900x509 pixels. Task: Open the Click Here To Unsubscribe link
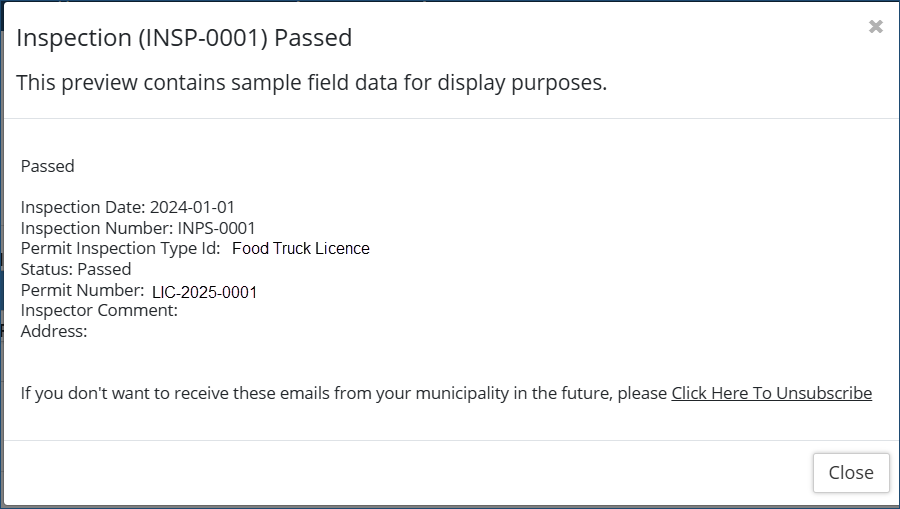(771, 393)
